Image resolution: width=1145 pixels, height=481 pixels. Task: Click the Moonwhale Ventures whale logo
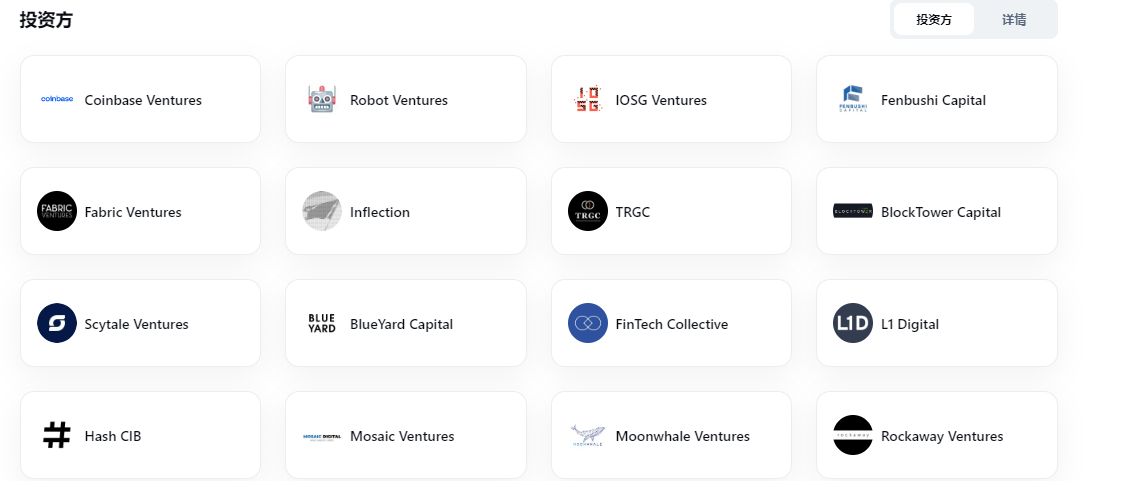[x=588, y=435]
